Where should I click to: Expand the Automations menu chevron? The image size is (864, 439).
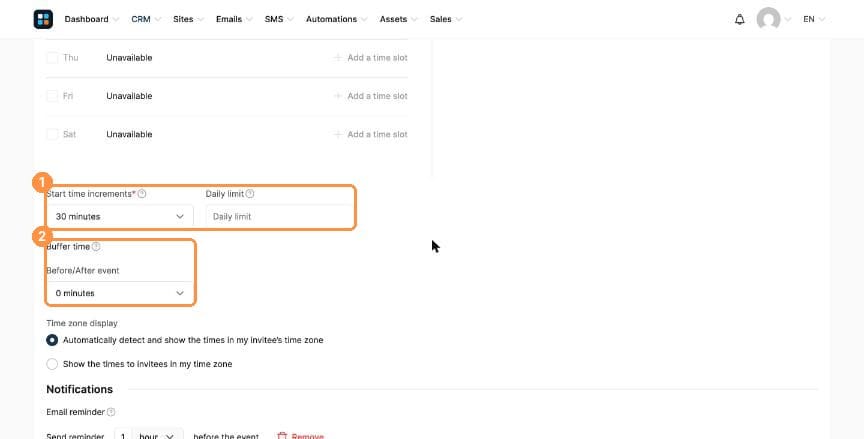pos(364,19)
